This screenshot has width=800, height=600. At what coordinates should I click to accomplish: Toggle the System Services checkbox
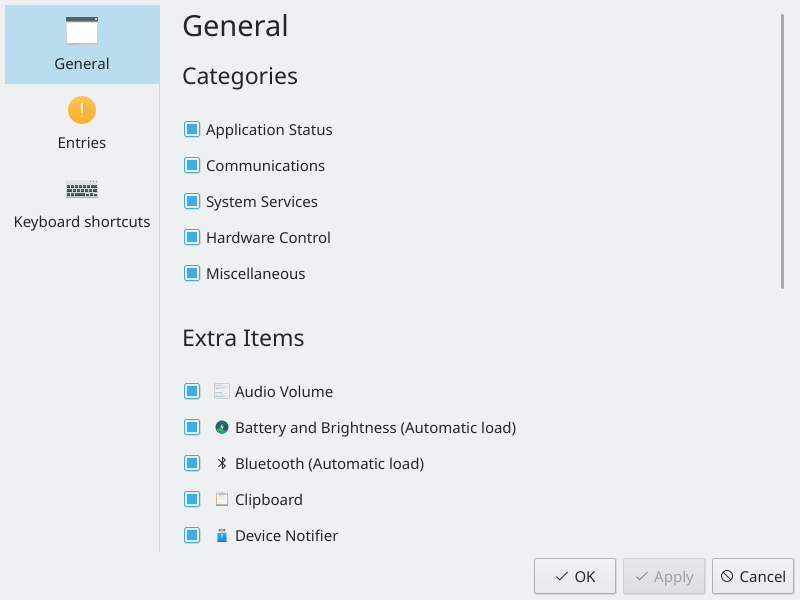click(191, 201)
